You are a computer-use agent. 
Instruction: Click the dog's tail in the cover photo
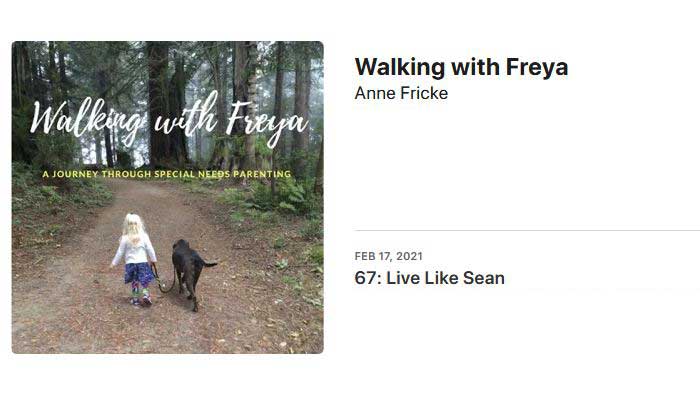pos(210,265)
